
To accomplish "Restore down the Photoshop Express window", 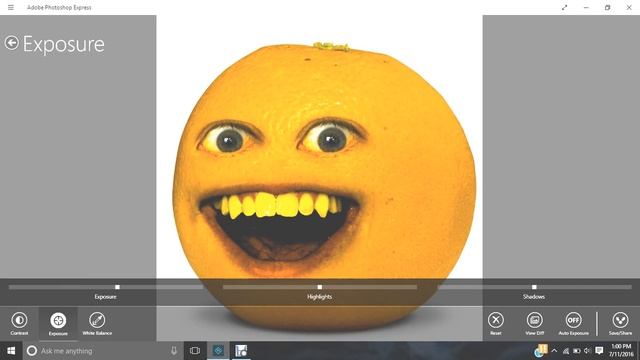I will tap(607, 7).
